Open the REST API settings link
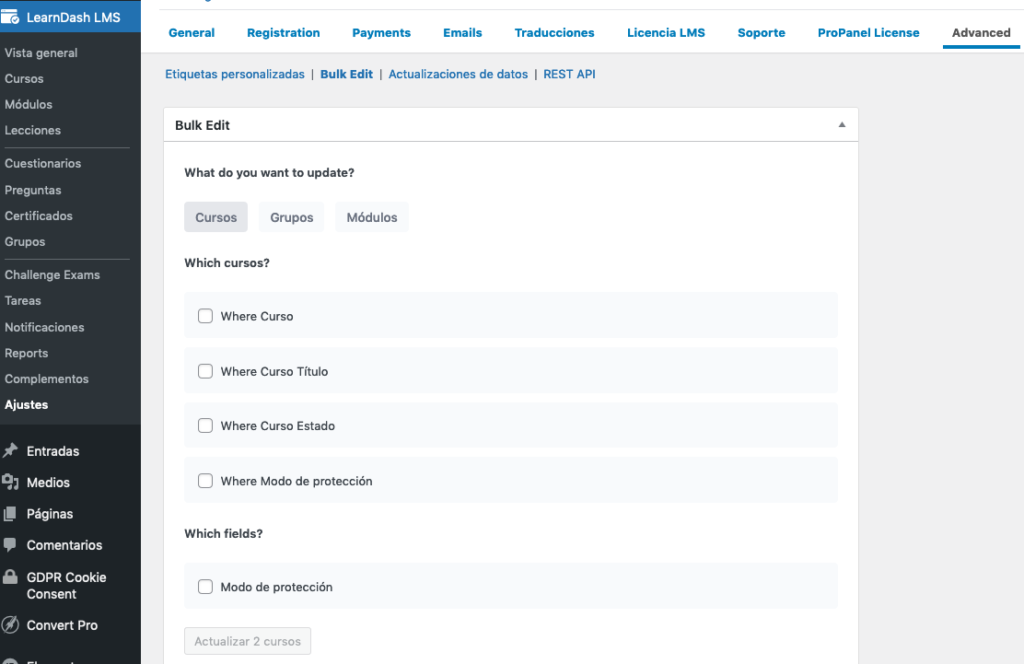The height and width of the screenshot is (664, 1024). point(569,74)
